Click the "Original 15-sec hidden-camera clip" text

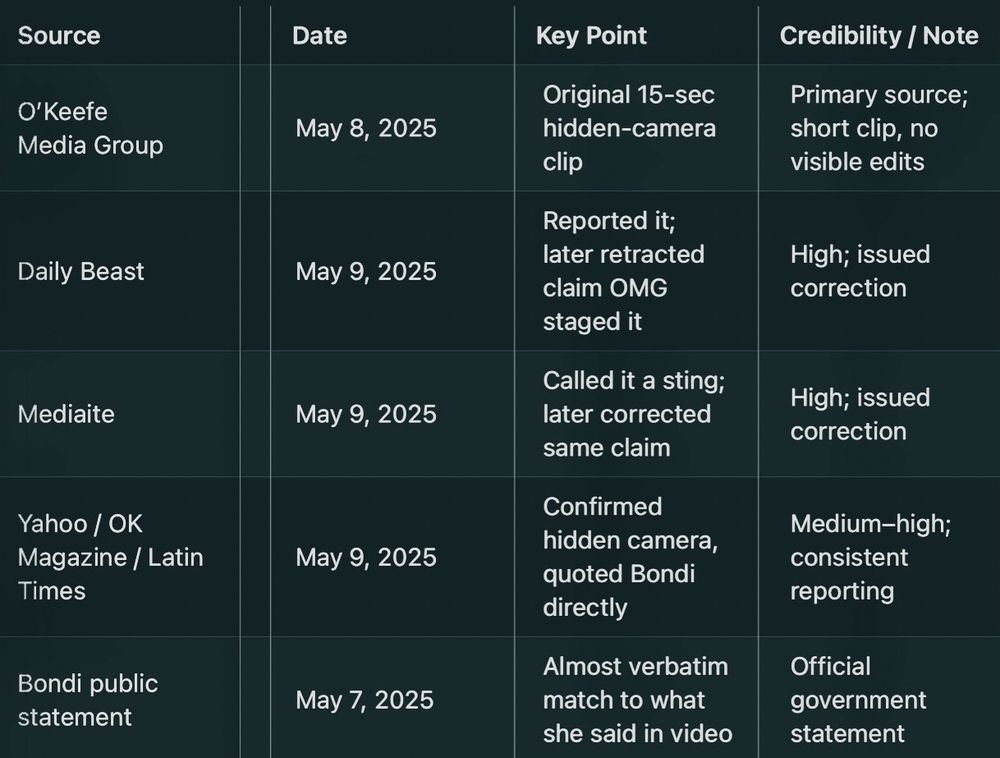pyautogui.click(x=629, y=128)
